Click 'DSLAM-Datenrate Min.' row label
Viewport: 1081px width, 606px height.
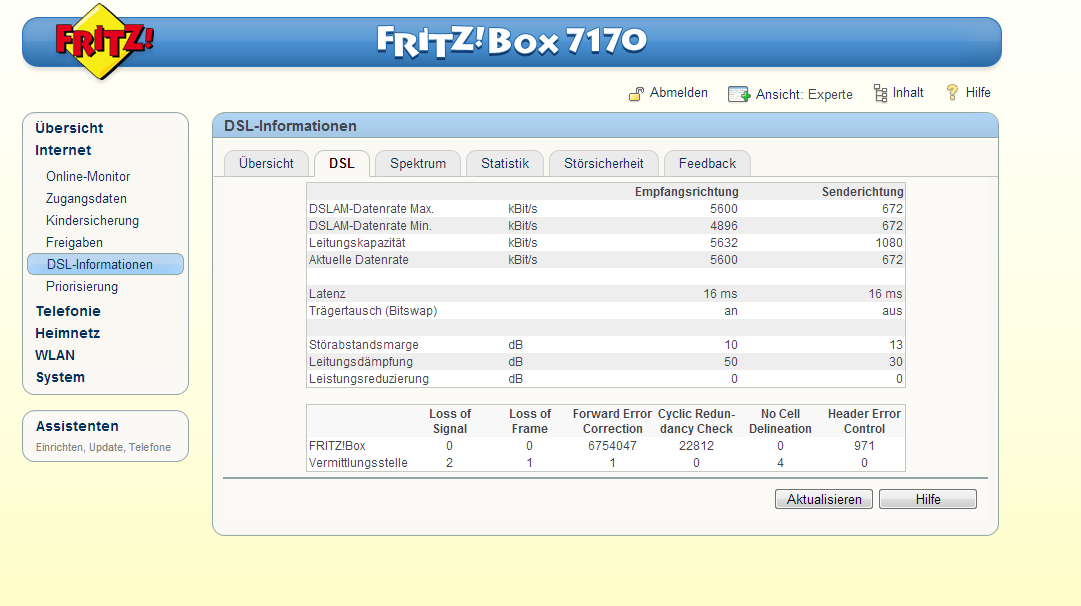[370, 226]
